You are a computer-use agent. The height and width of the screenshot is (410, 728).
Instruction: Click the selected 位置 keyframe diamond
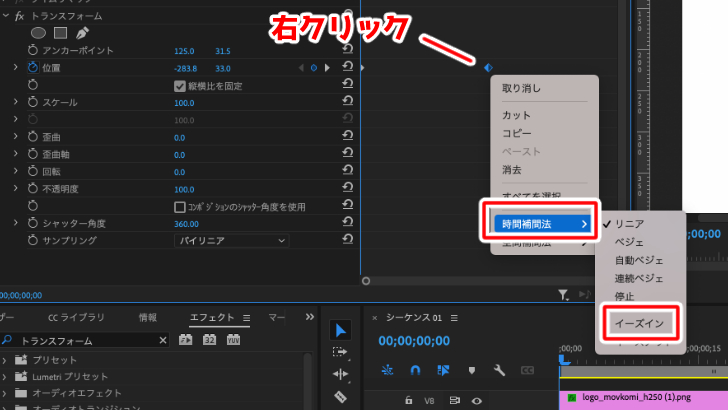[x=488, y=68]
